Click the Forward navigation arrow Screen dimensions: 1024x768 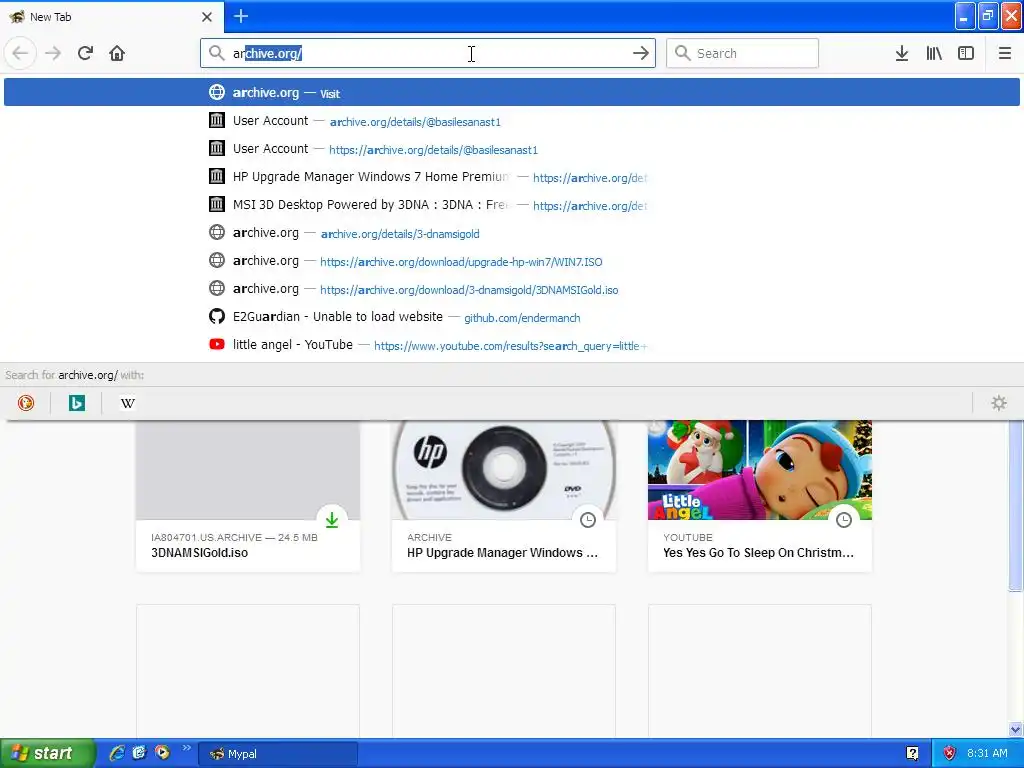coord(53,53)
